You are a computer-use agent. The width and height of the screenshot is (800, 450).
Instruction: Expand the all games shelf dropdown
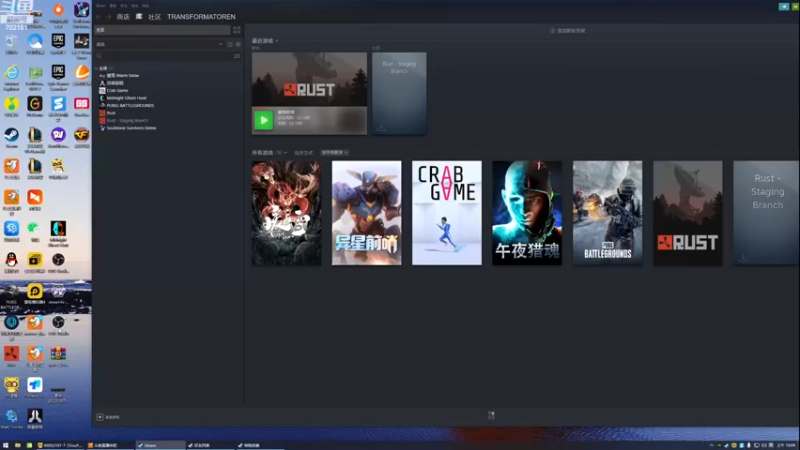269,153
